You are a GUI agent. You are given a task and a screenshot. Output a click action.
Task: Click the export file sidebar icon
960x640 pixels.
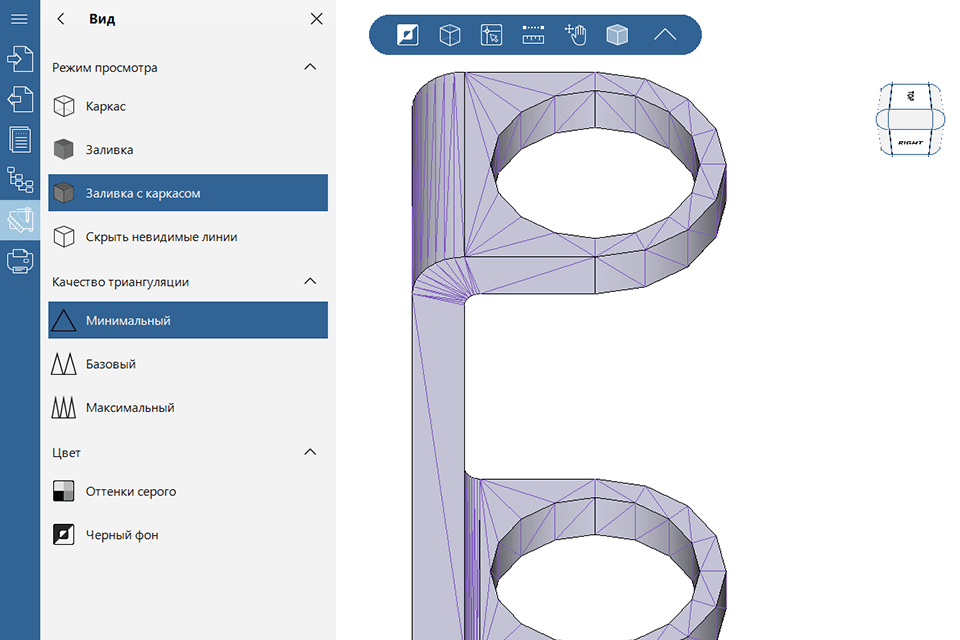pyautogui.click(x=20, y=99)
